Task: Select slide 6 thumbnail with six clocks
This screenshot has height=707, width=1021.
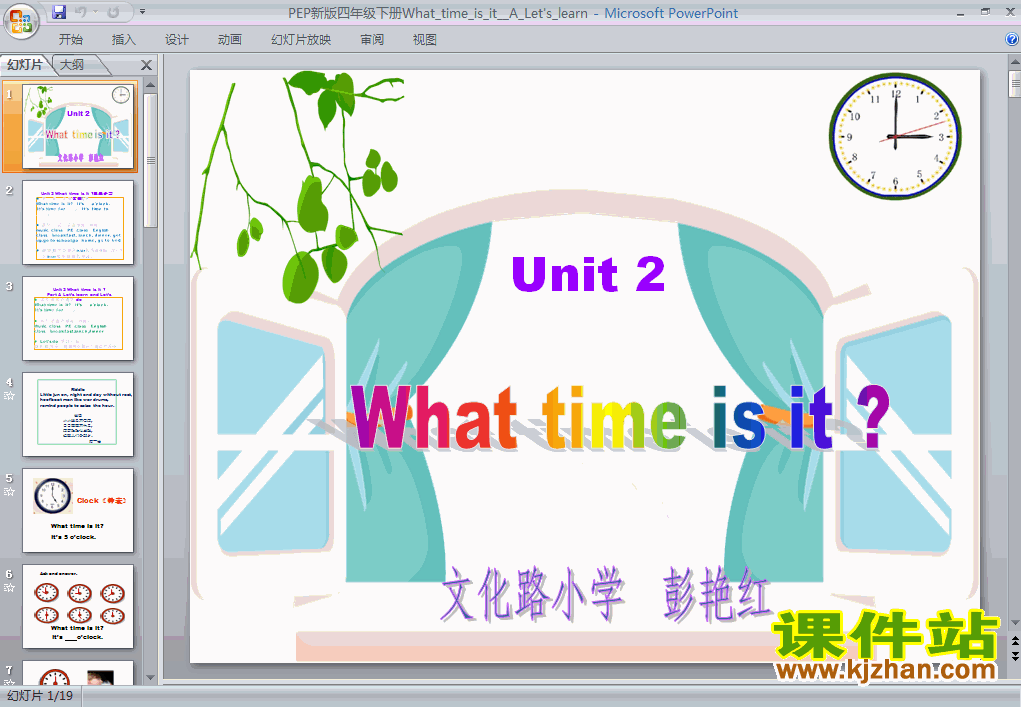Action: coord(78,606)
